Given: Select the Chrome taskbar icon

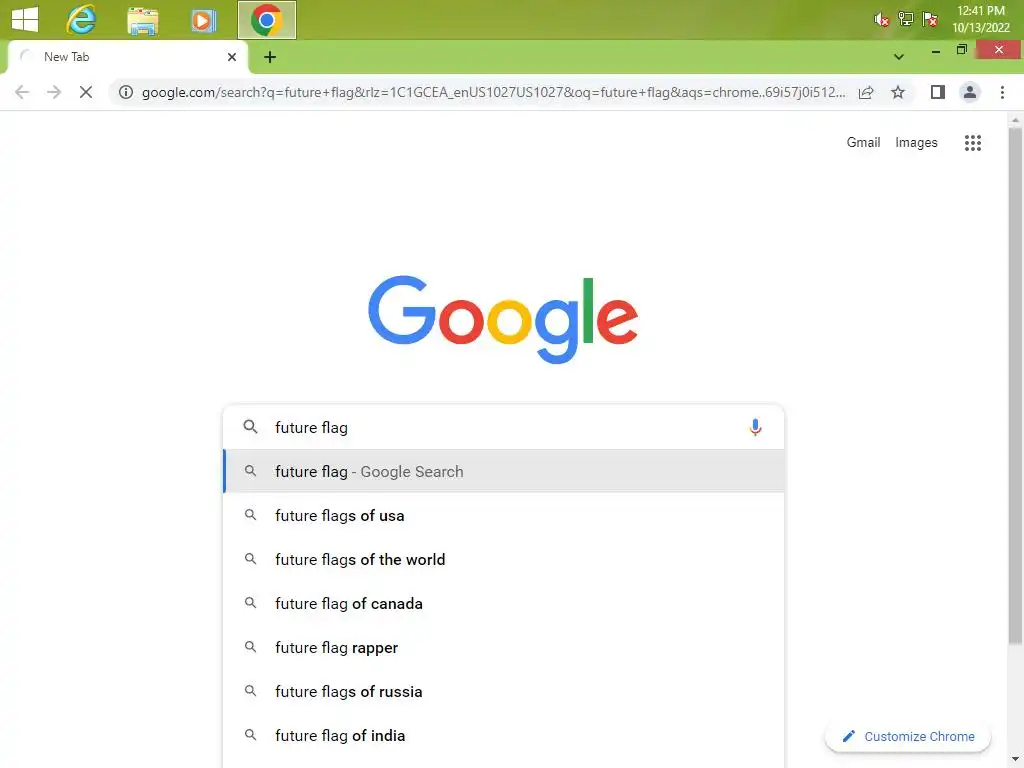Looking at the screenshot, I should click(266, 20).
